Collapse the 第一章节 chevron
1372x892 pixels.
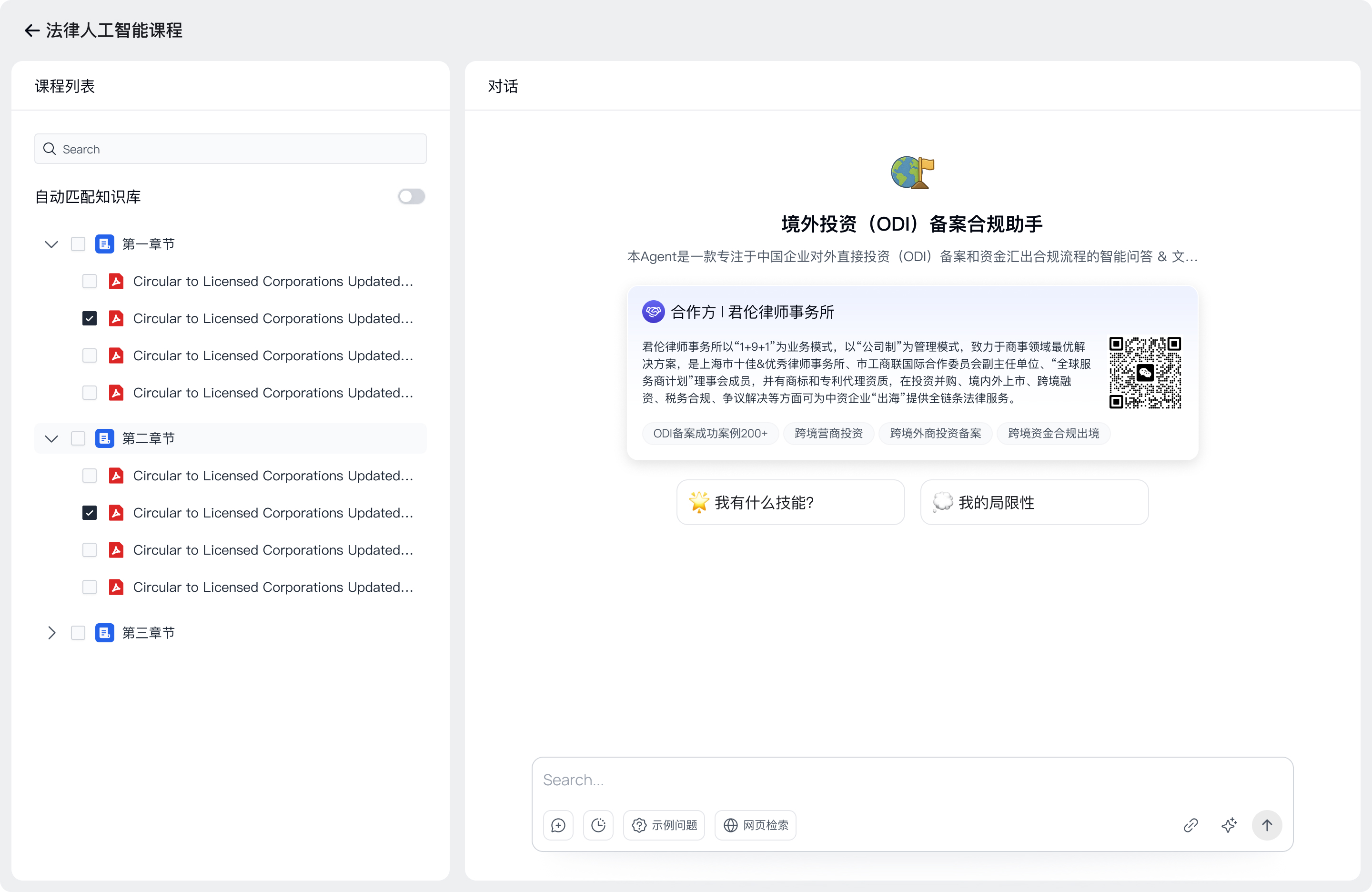pos(51,244)
